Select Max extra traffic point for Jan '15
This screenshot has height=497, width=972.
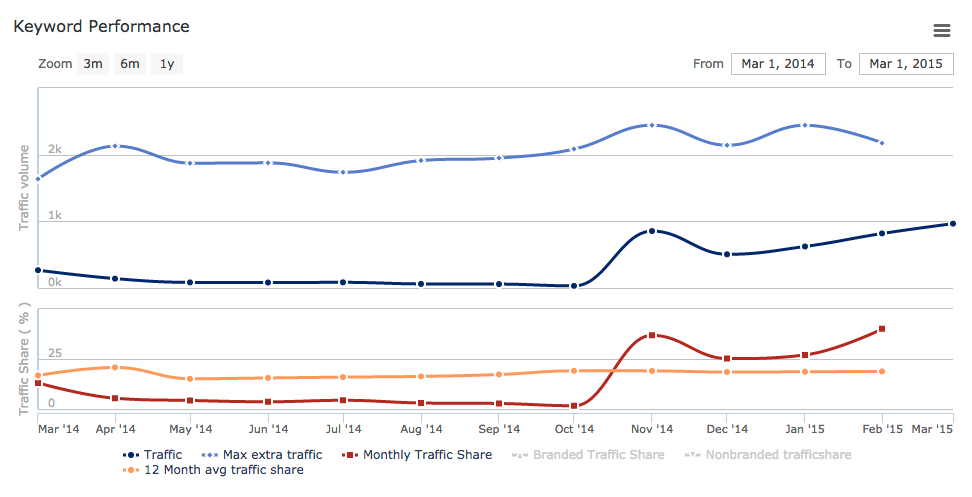point(804,125)
